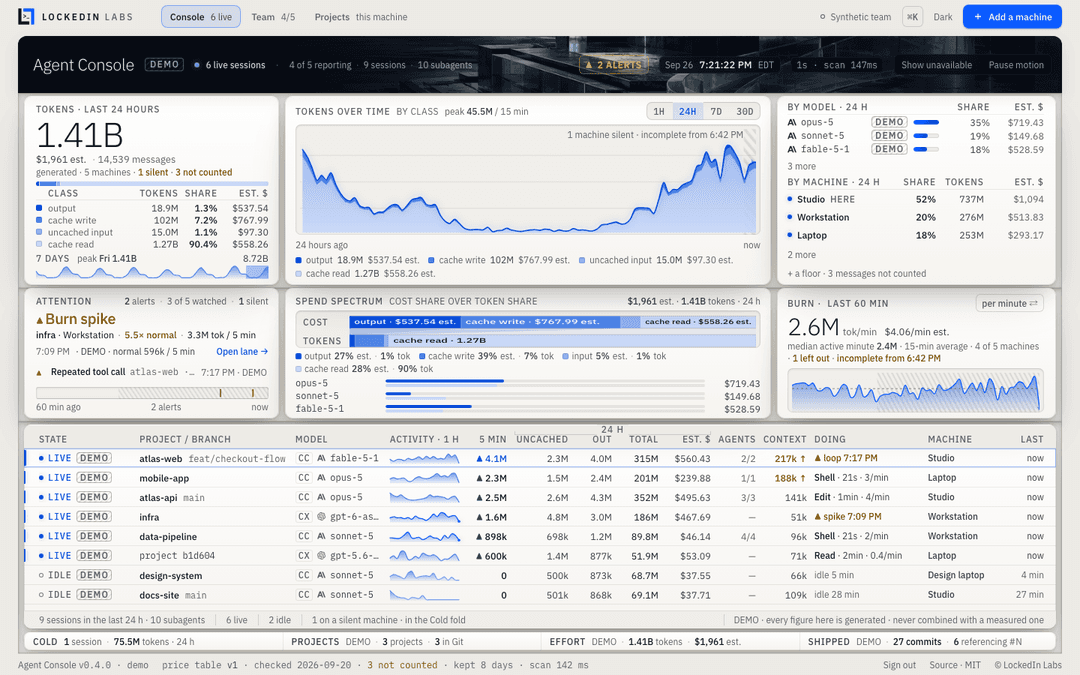Toggle the uncached input series in chart legend
1080x675 pixels.
(656, 260)
